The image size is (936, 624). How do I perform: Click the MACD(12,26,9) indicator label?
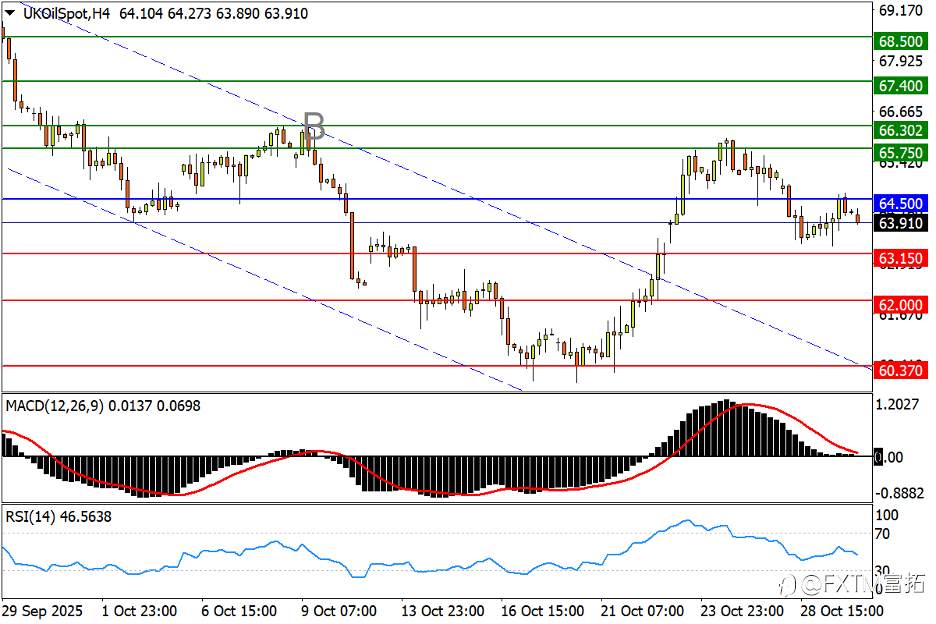point(54,406)
